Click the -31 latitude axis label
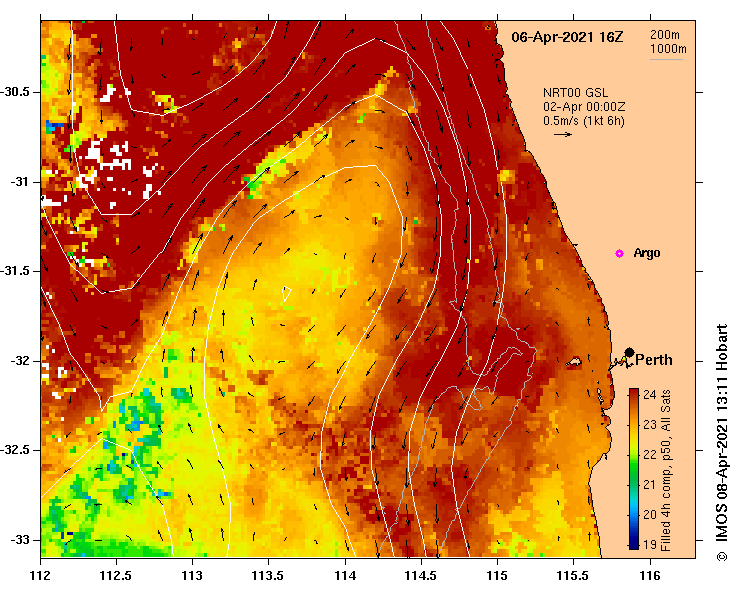739x592 pixels. [19, 182]
